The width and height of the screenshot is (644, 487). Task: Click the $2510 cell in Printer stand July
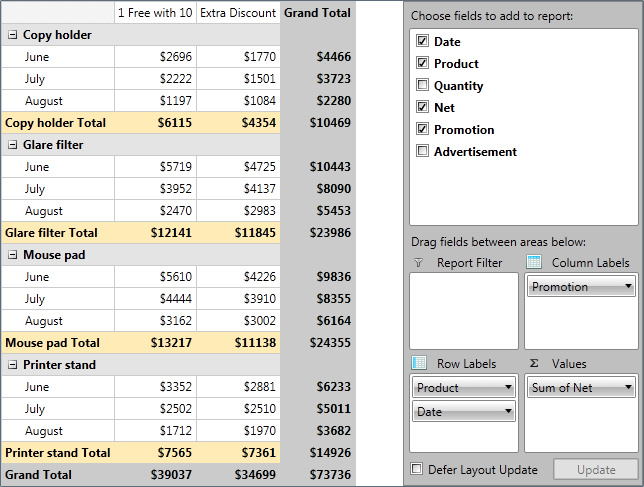coord(238,409)
